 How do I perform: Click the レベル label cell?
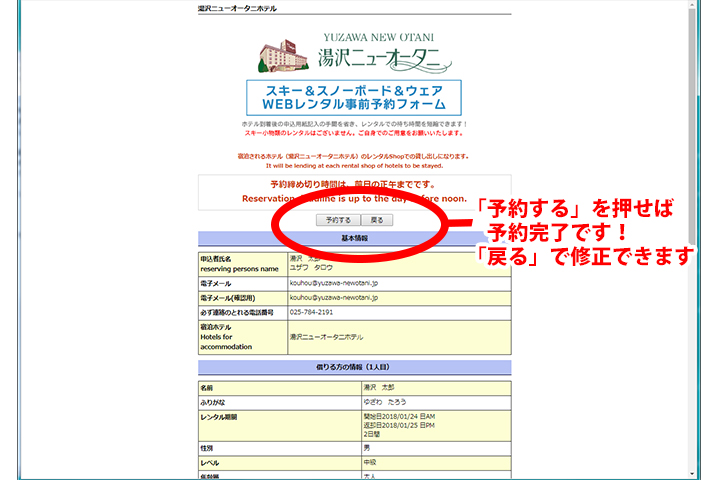pos(280,463)
